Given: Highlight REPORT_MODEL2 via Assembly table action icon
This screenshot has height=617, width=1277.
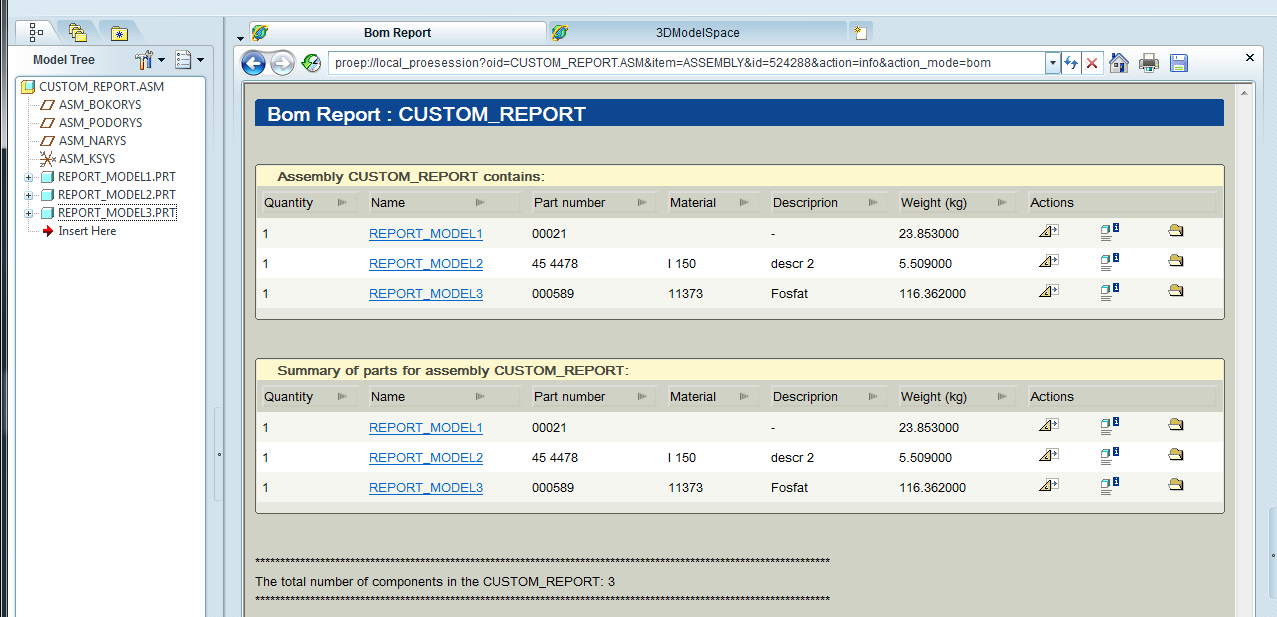Looking at the screenshot, I should (1048, 262).
